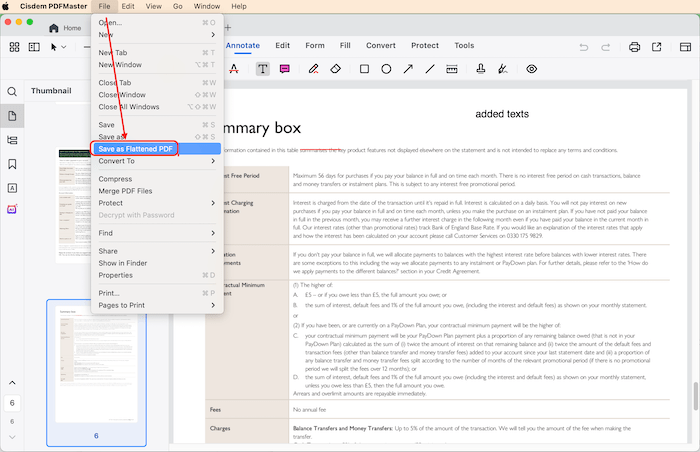Open the bookmarks panel in sidebar

[12, 164]
